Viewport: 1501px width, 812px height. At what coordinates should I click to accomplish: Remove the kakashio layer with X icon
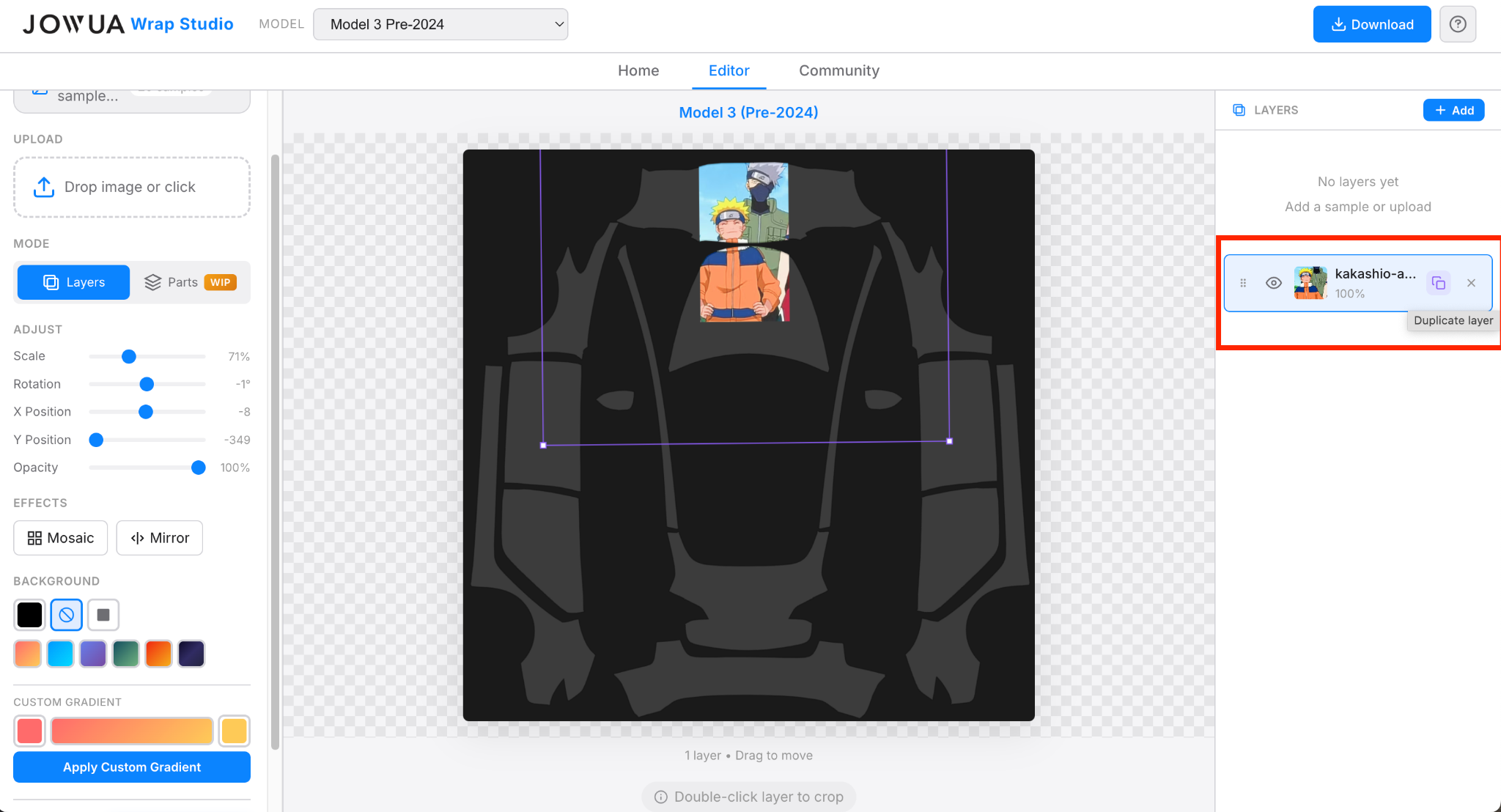[1471, 283]
